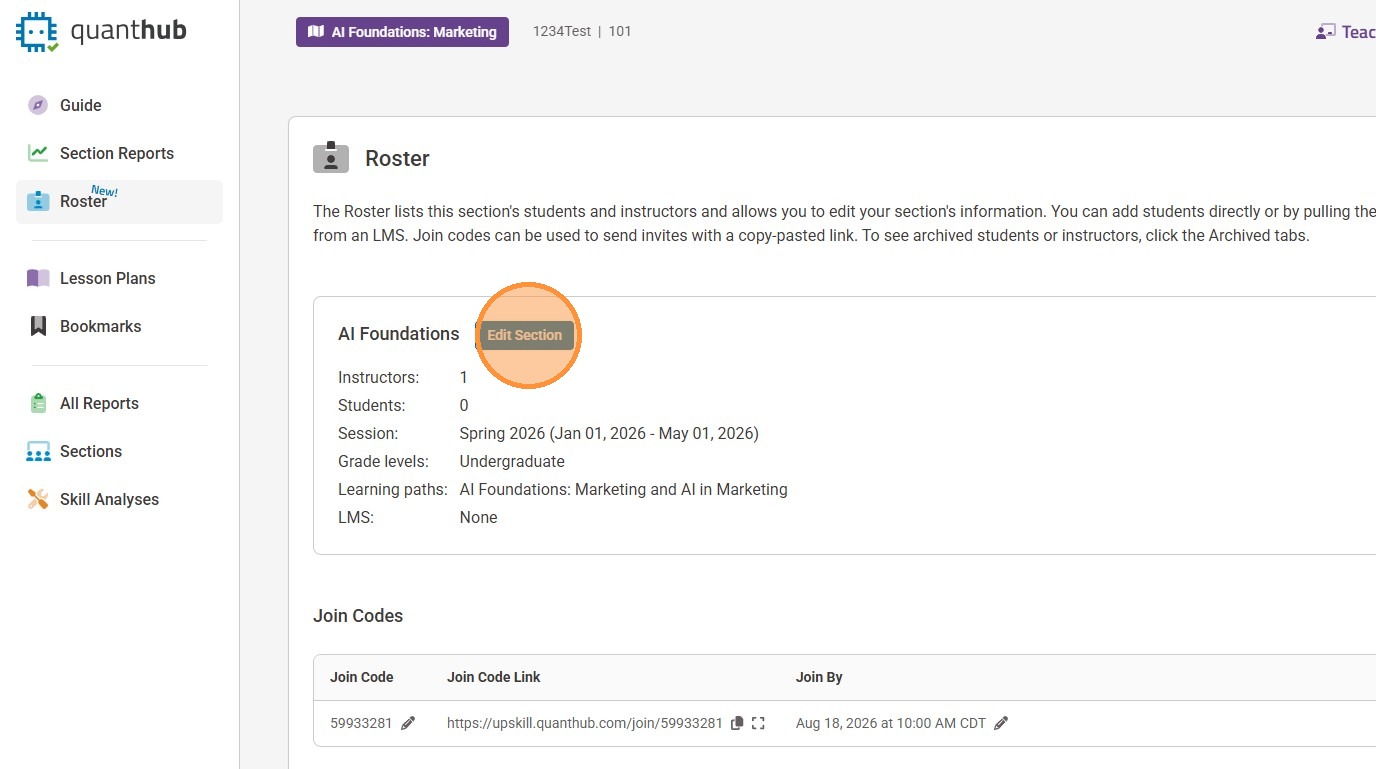Click the Skill Analyses tools icon
This screenshot has height=769, width=1376.
[x=38, y=499]
